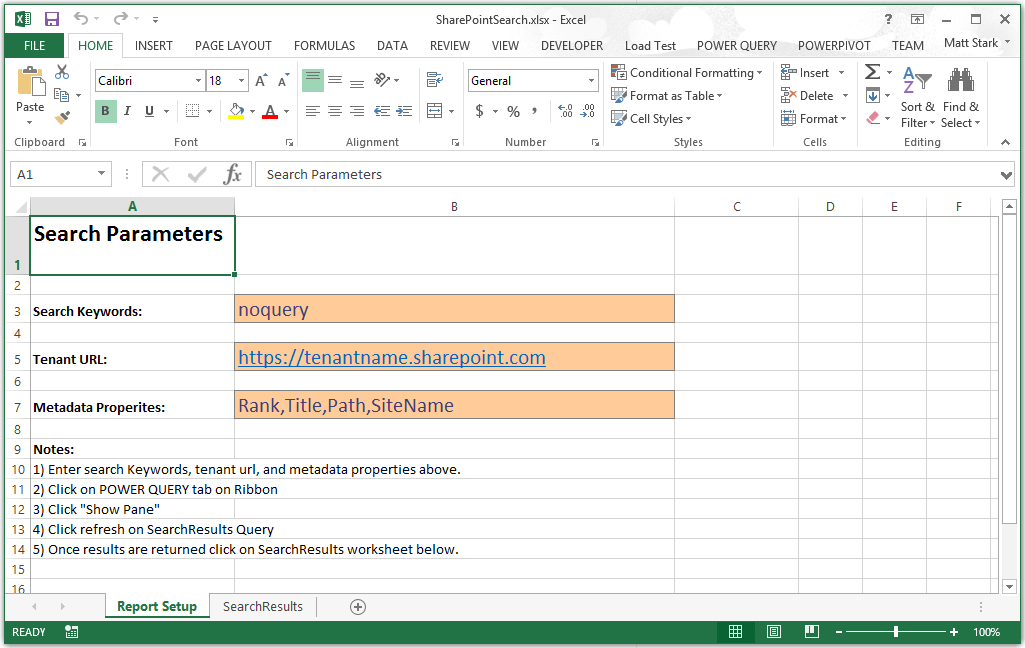The image size is (1025, 648).
Task: Click the Save icon in Quick Access Toolbar
Action: pos(51,19)
